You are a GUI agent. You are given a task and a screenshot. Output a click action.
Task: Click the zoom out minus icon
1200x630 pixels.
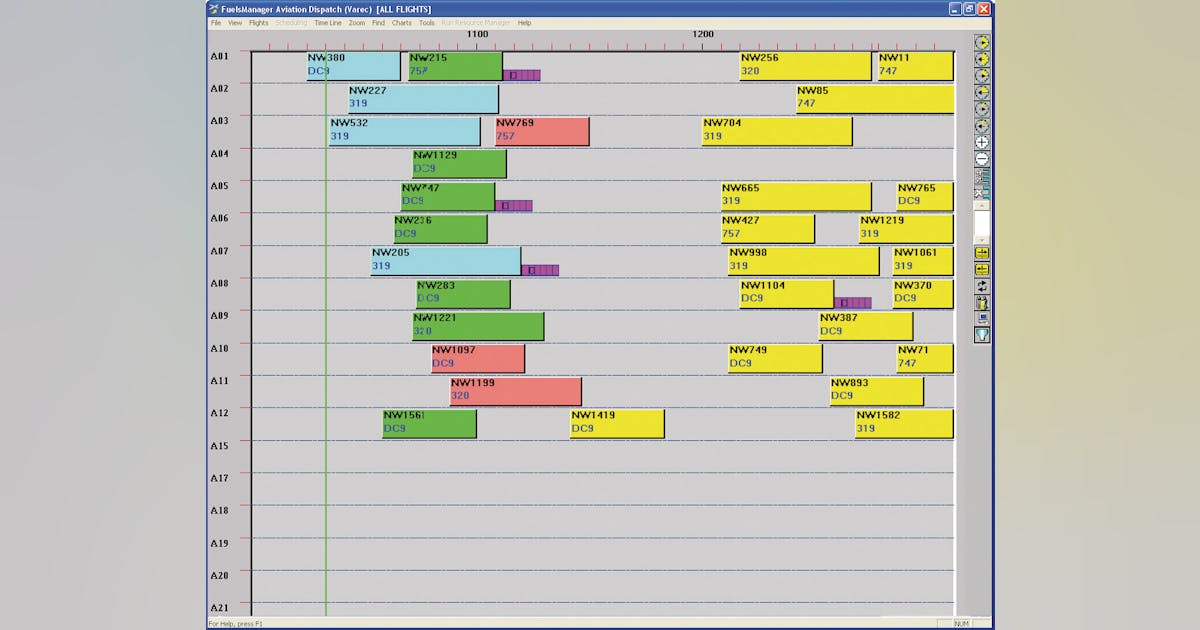[982, 159]
